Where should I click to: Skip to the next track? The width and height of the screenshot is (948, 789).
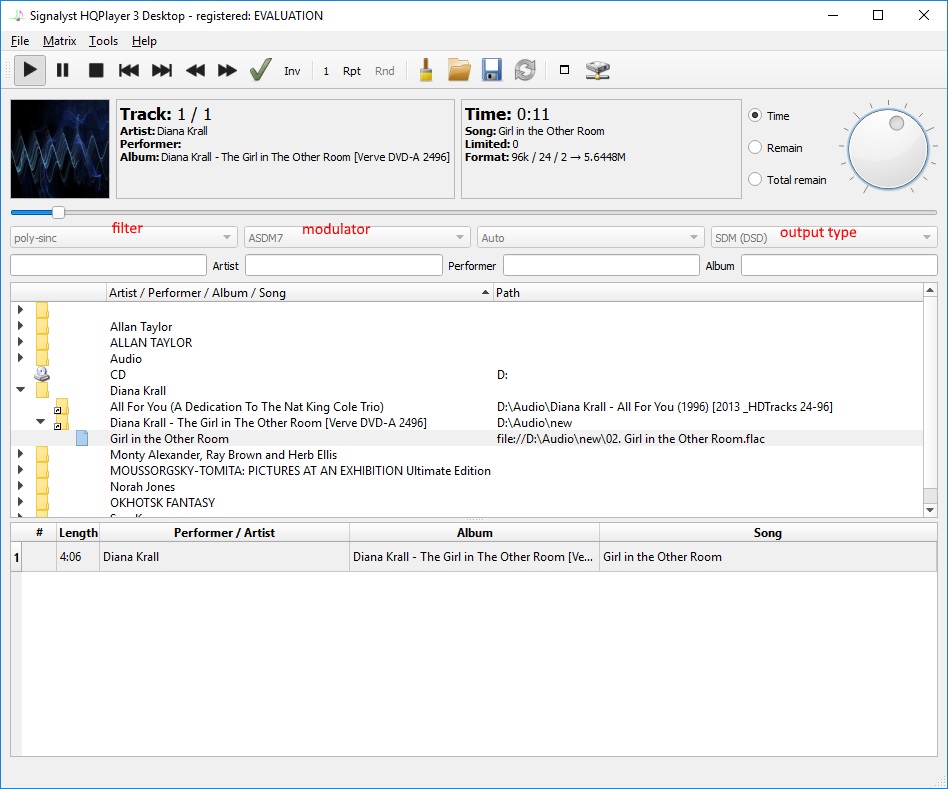tap(162, 70)
